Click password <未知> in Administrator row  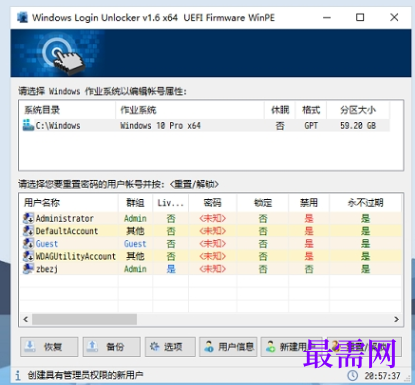(x=213, y=219)
